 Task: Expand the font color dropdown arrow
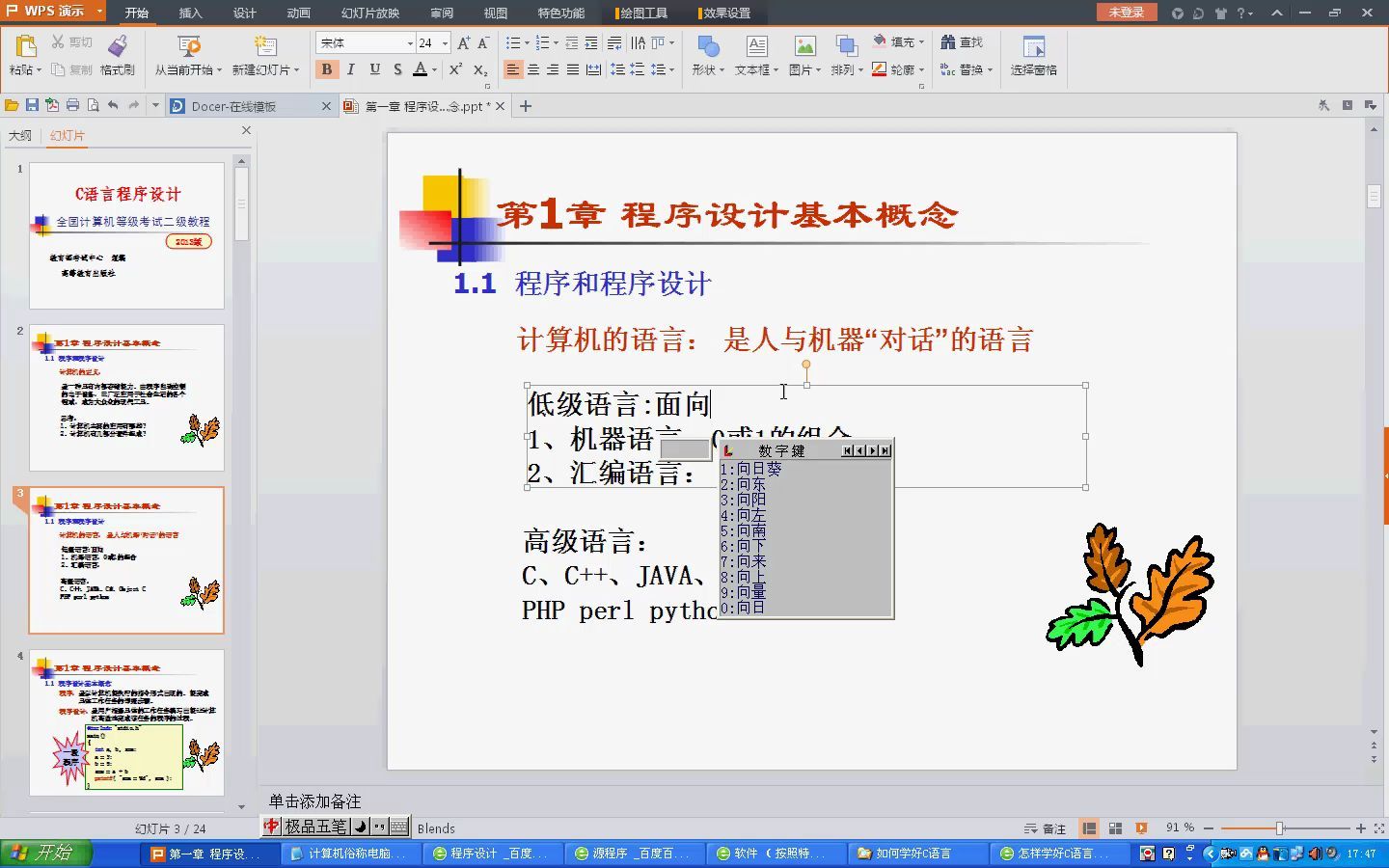point(434,69)
